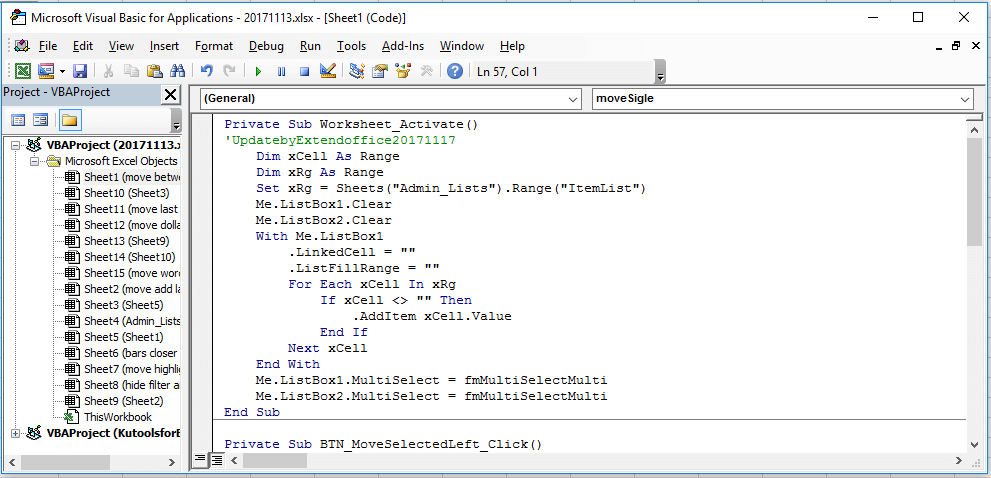991x478 pixels.
Task: Open the Insert menu
Action: [x=164, y=46]
